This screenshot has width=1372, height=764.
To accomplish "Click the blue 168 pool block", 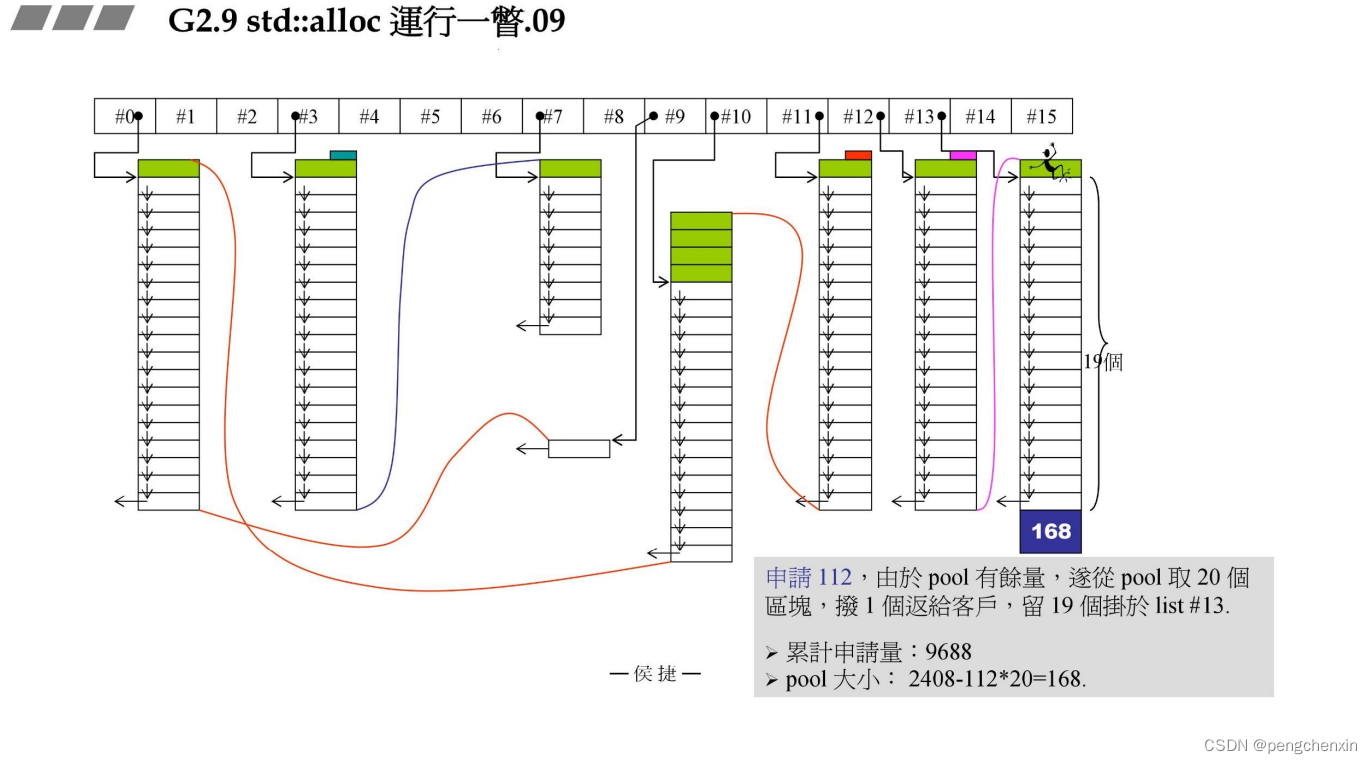I will pyautogui.click(x=1050, y=531).
